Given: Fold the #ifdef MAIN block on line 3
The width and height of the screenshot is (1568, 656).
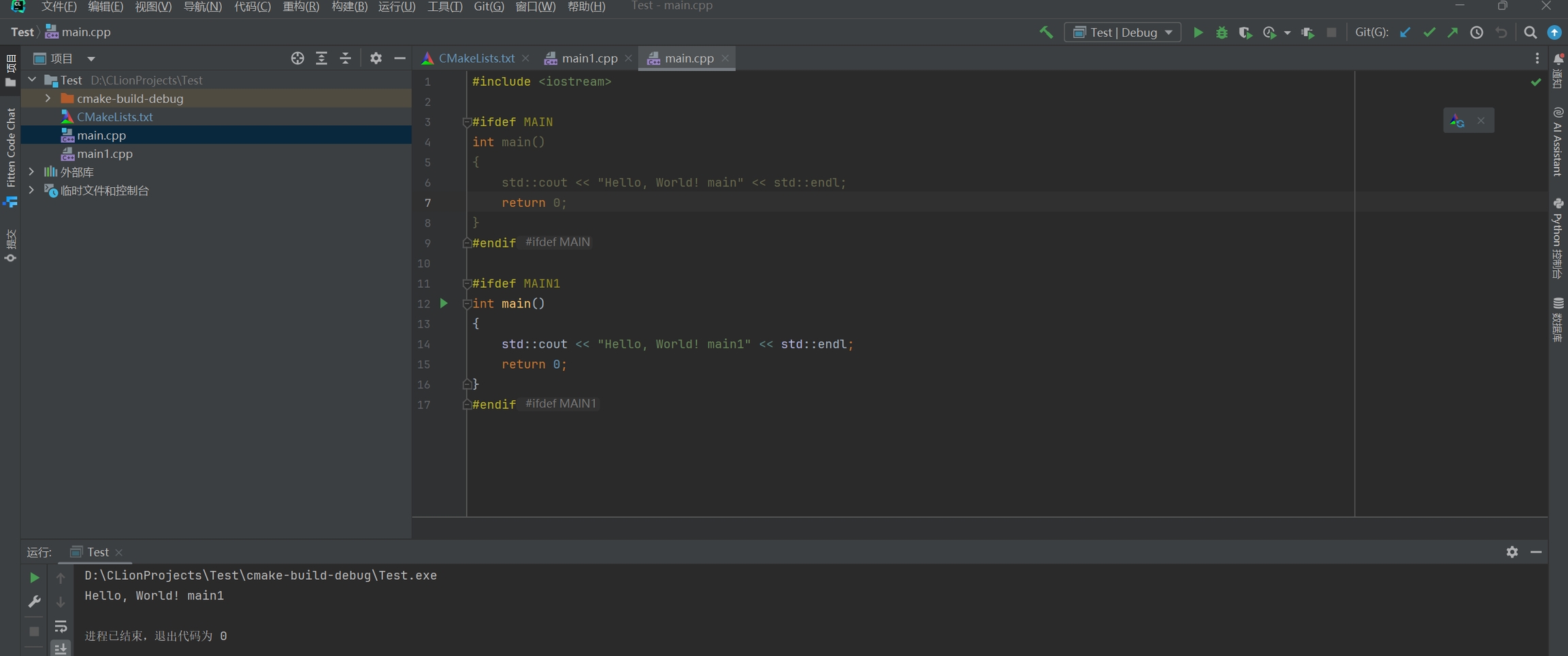Looking at the screenshot, I should 467,122.
